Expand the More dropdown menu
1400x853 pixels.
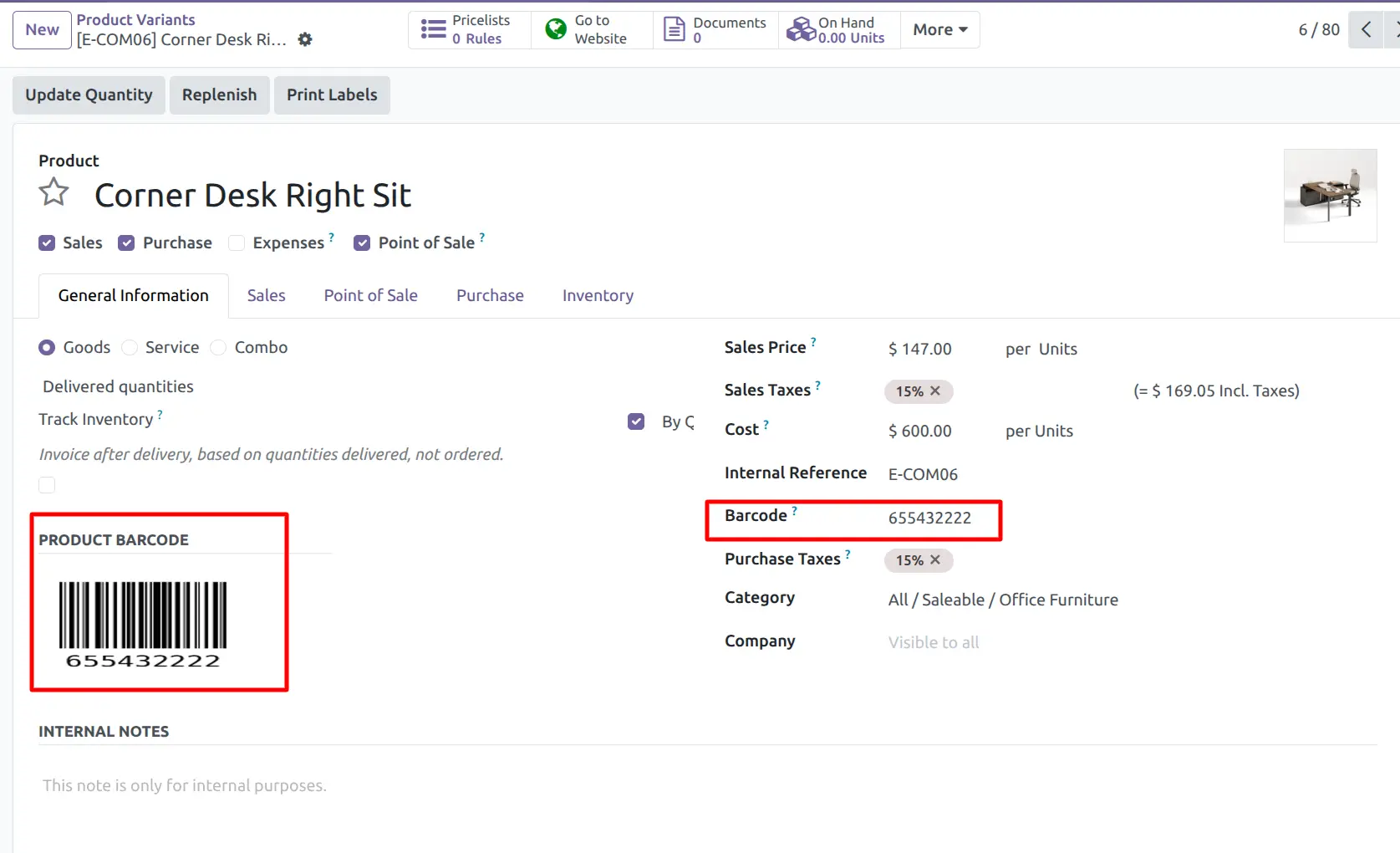940,29
